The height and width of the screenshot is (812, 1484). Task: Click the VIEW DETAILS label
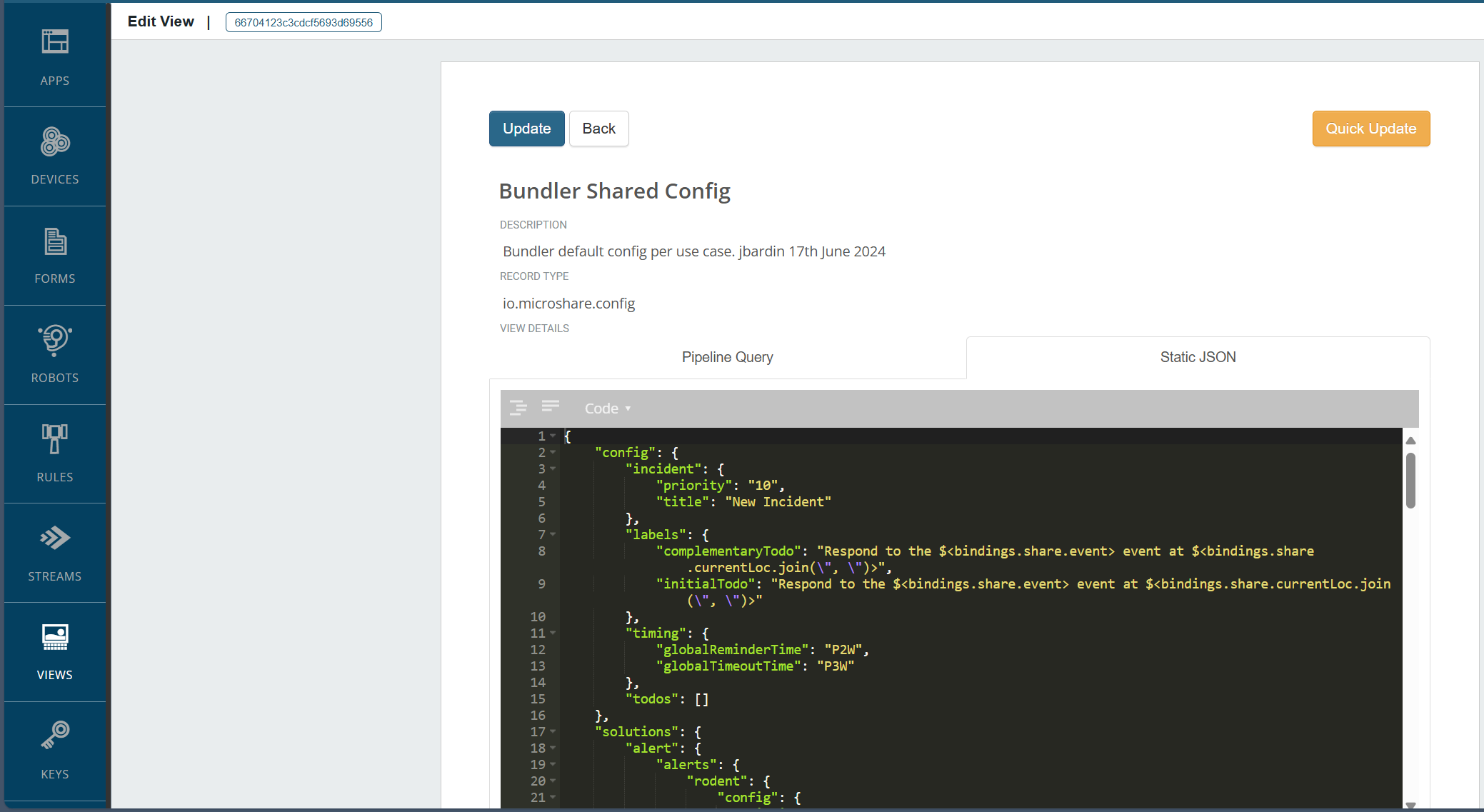tap(534, 329)
